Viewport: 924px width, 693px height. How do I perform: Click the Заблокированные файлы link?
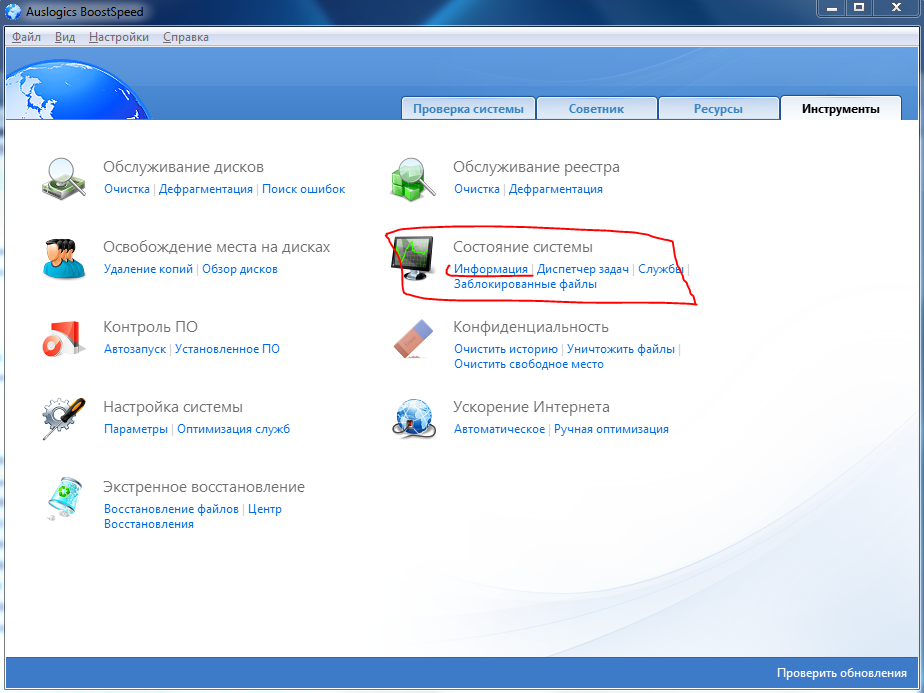pos(525,284)
